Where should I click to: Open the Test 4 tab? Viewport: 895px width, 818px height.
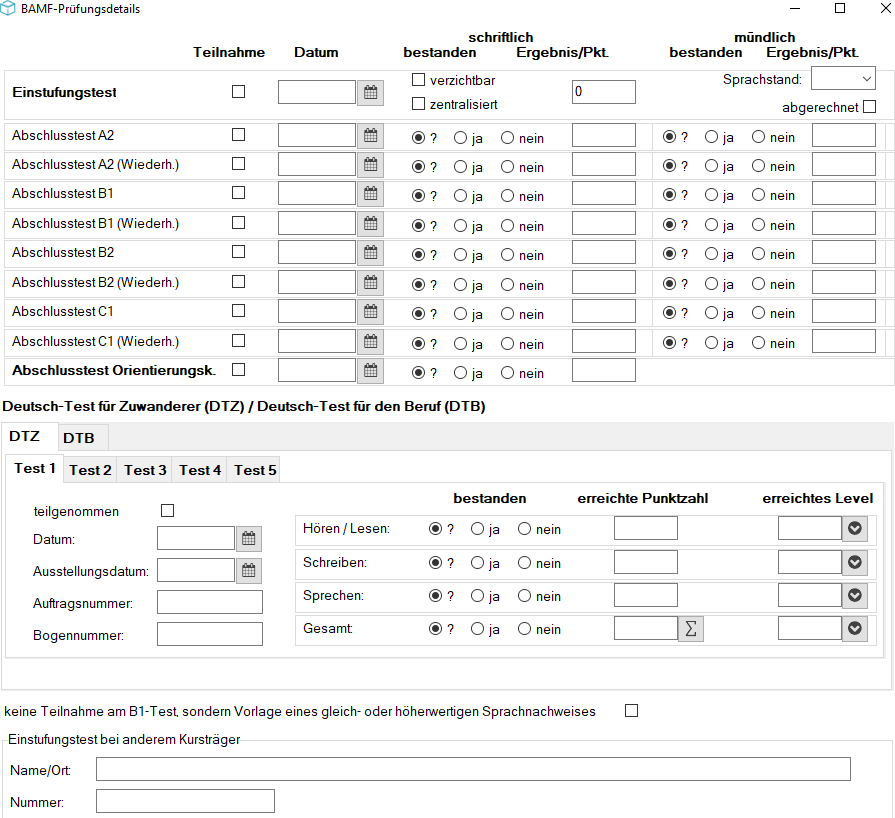coord(200,470)
